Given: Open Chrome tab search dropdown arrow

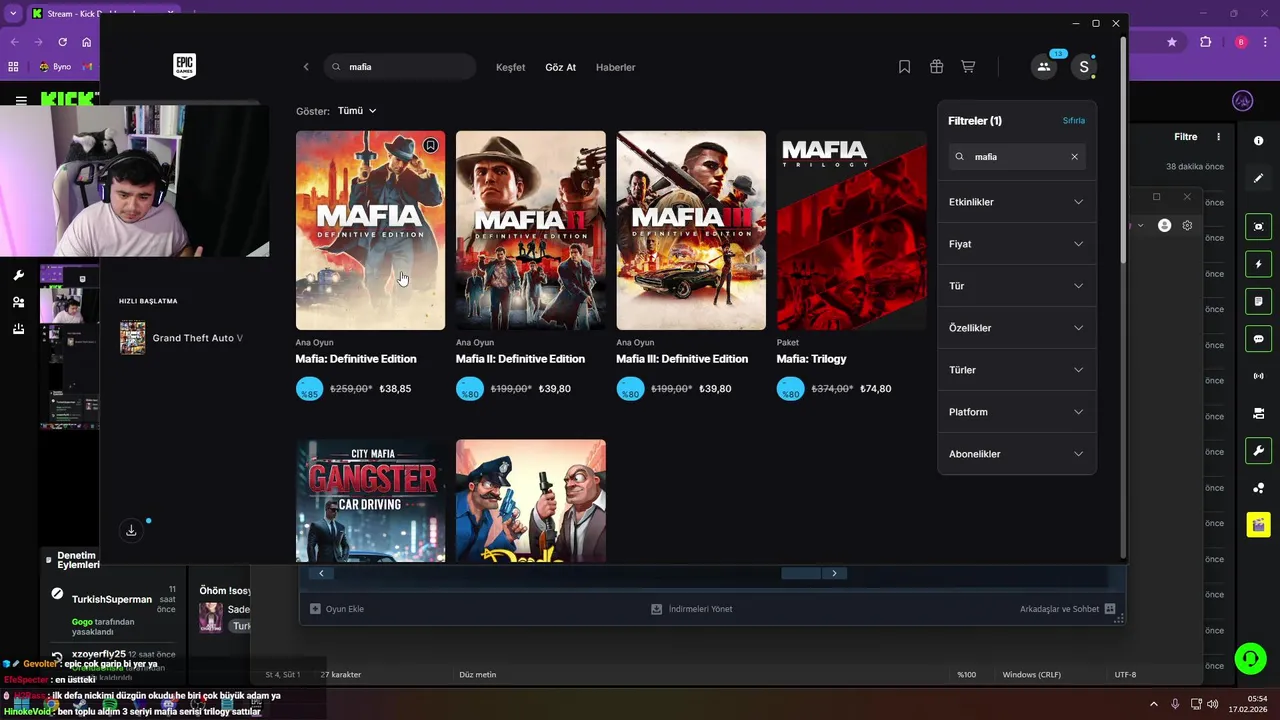Looking at the screenshot, I should click(13, 13).
